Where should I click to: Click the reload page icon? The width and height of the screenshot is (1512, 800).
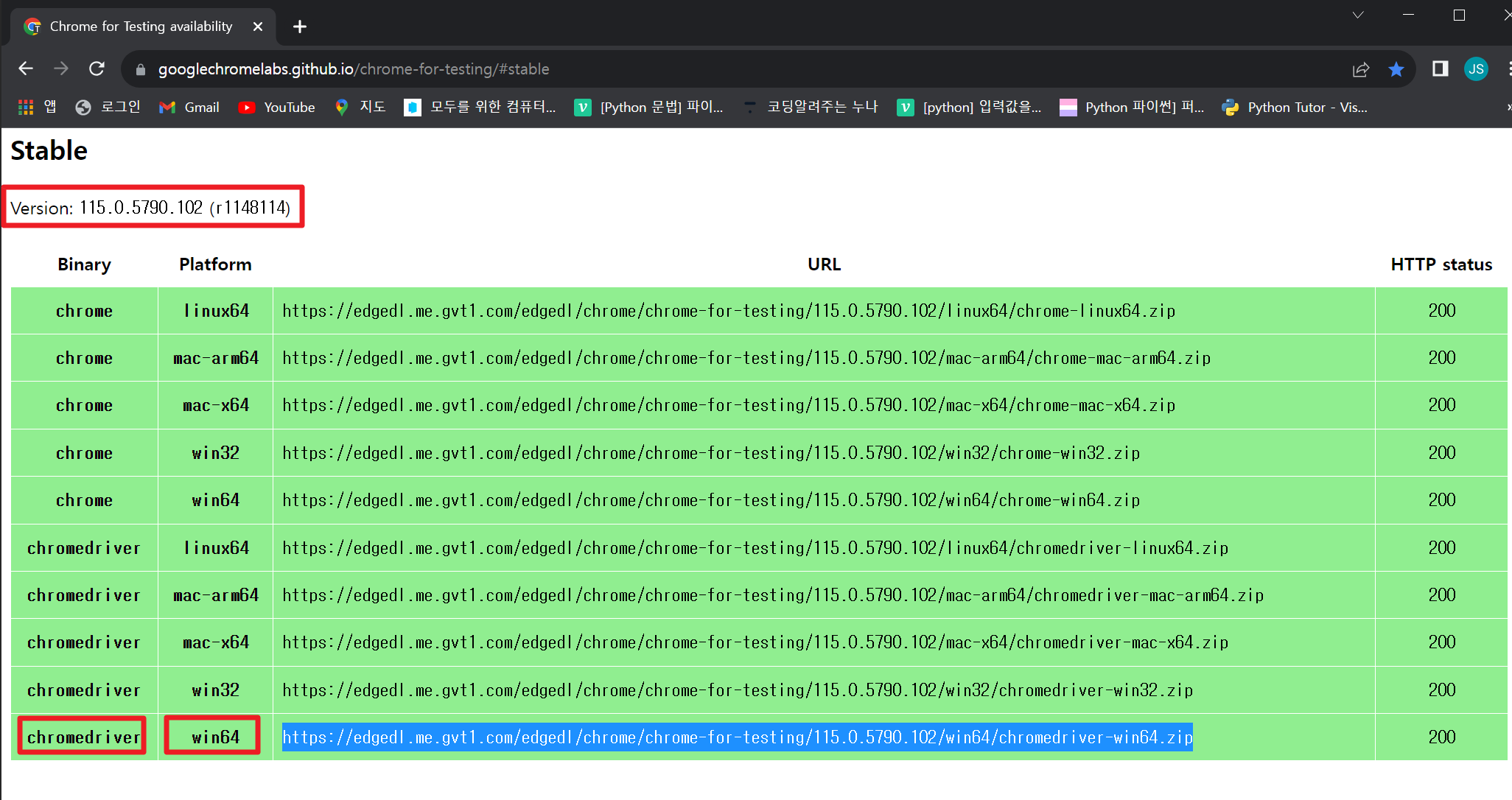pos(97,69)
